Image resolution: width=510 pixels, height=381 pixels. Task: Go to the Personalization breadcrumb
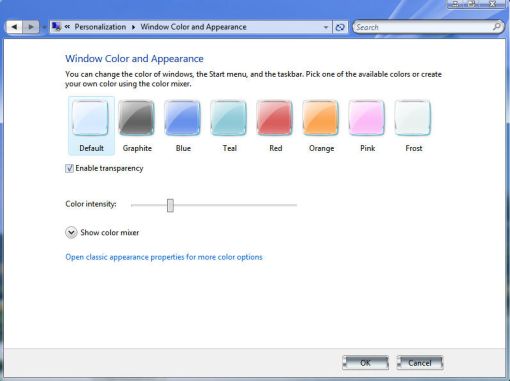100,27
